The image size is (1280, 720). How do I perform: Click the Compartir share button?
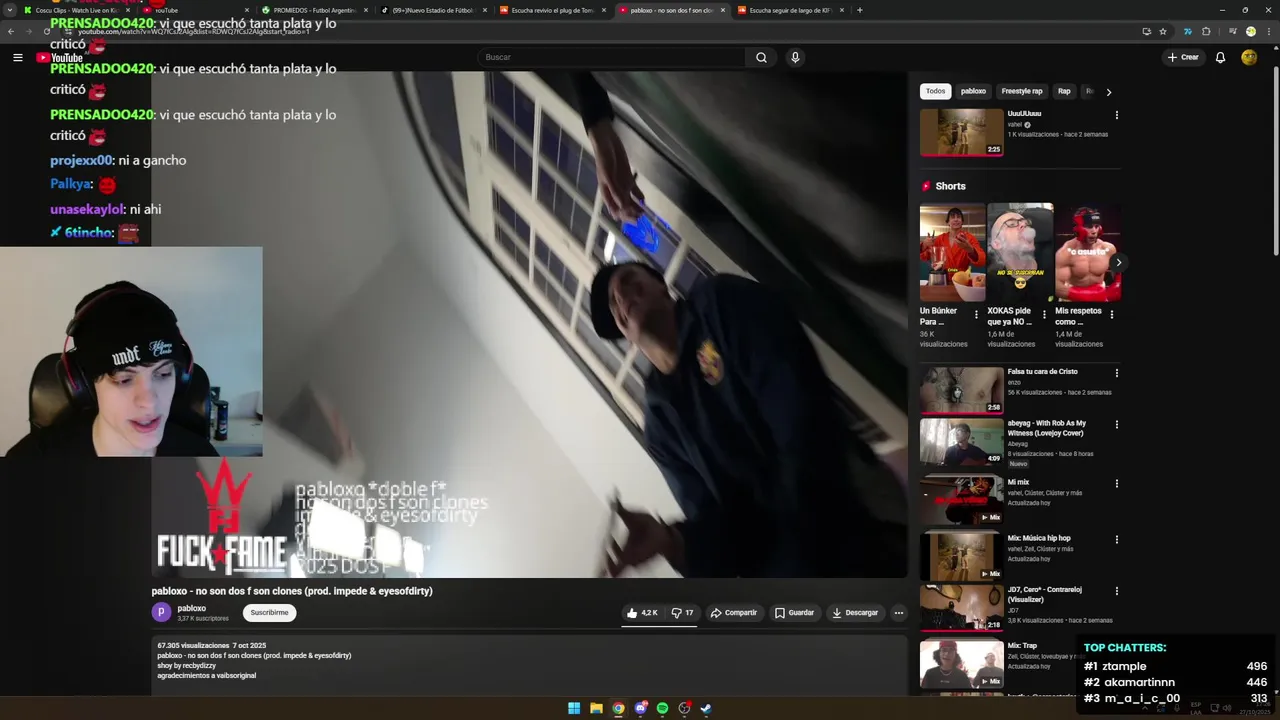[x=734, y=613]
